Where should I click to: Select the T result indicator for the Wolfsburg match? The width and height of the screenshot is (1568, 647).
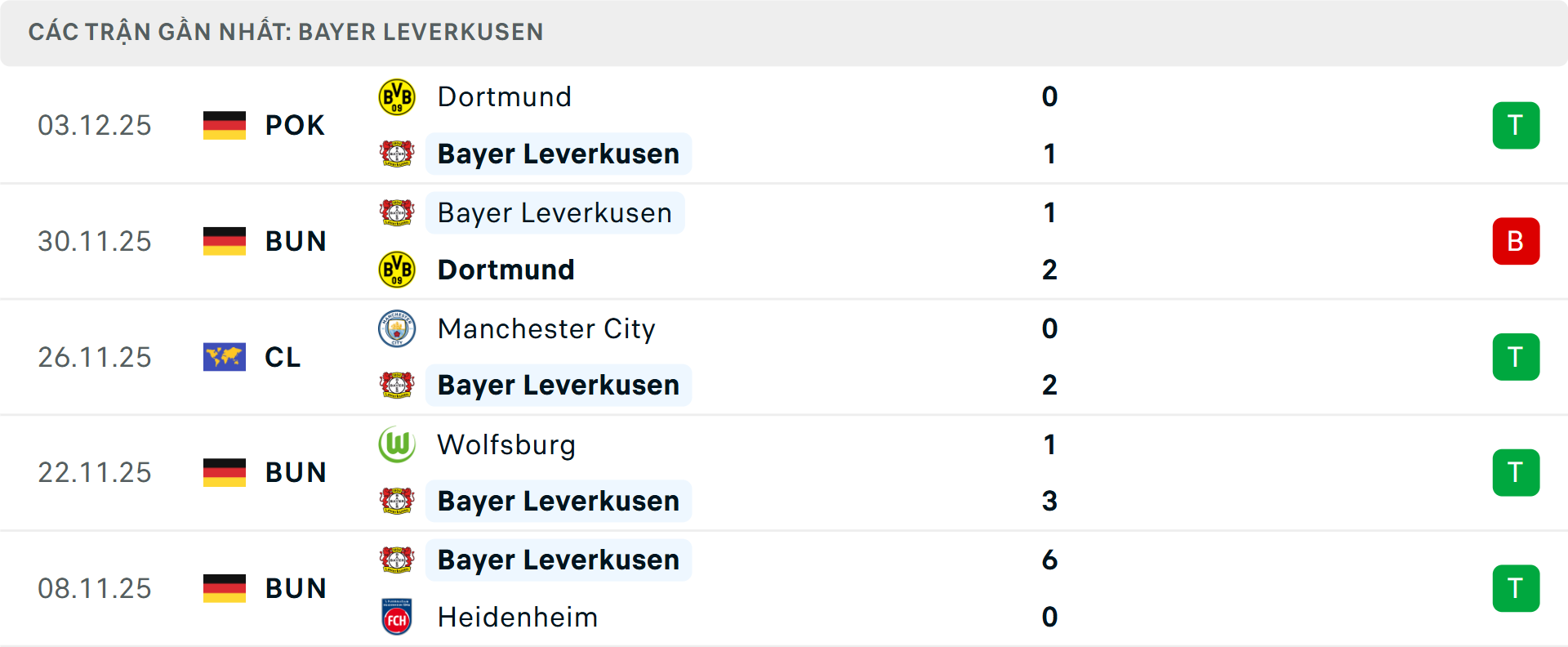[1516, 472]
